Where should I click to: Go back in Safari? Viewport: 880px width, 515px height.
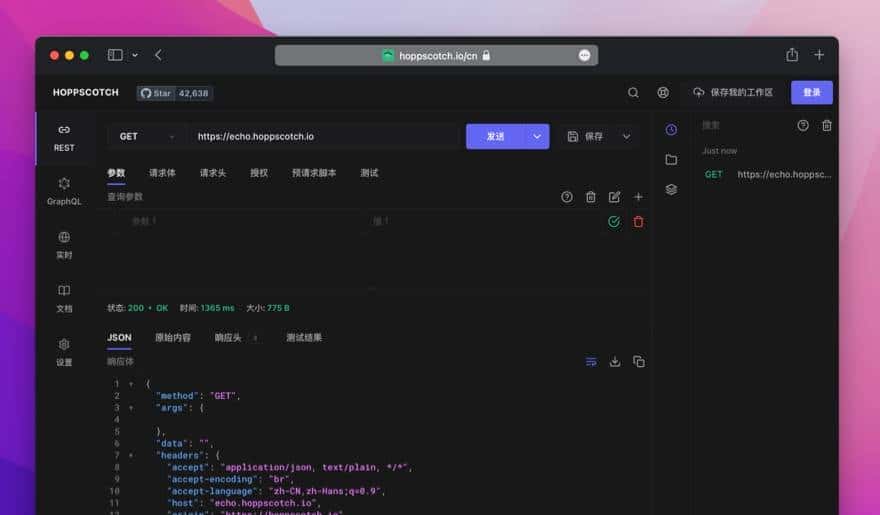coord(158,55)
